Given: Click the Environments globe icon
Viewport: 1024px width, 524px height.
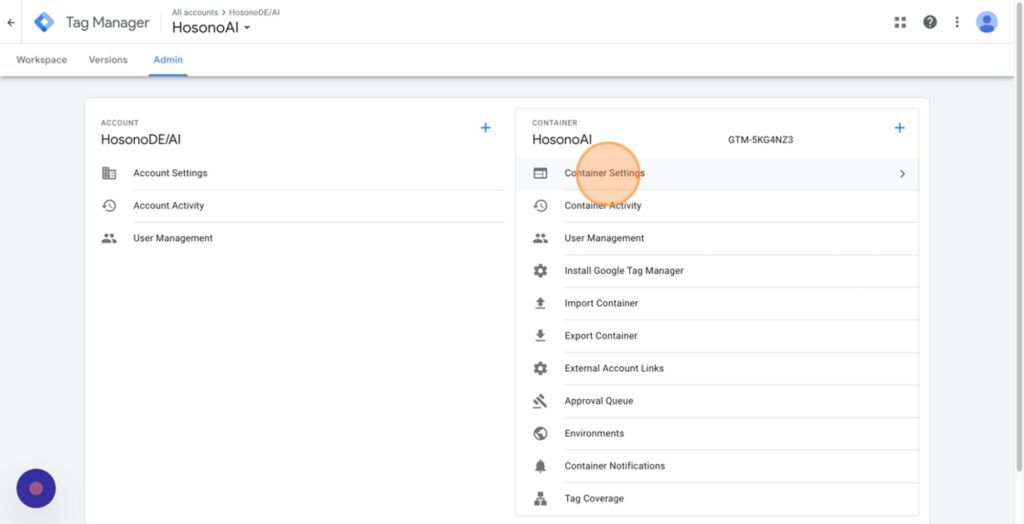Looking at the screenshot, I should pos(540,433).
